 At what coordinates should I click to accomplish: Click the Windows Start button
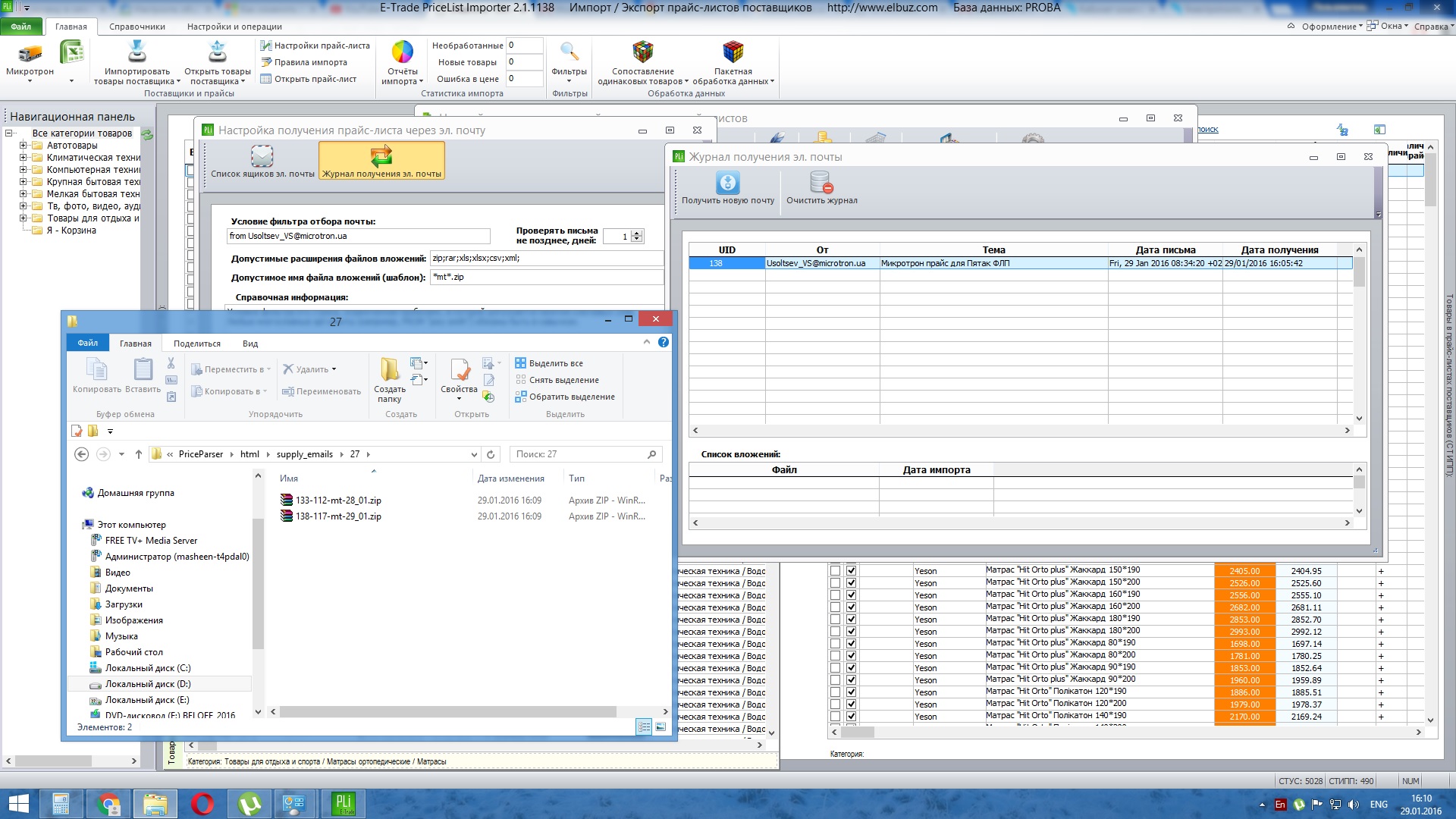tap(18, 804)
